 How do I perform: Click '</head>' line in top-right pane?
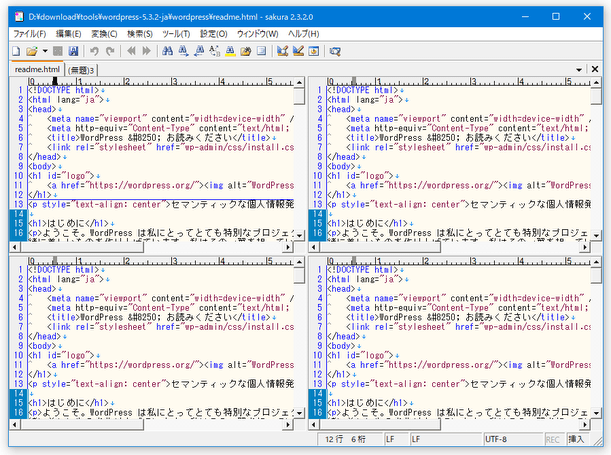(x=343, y=157)
